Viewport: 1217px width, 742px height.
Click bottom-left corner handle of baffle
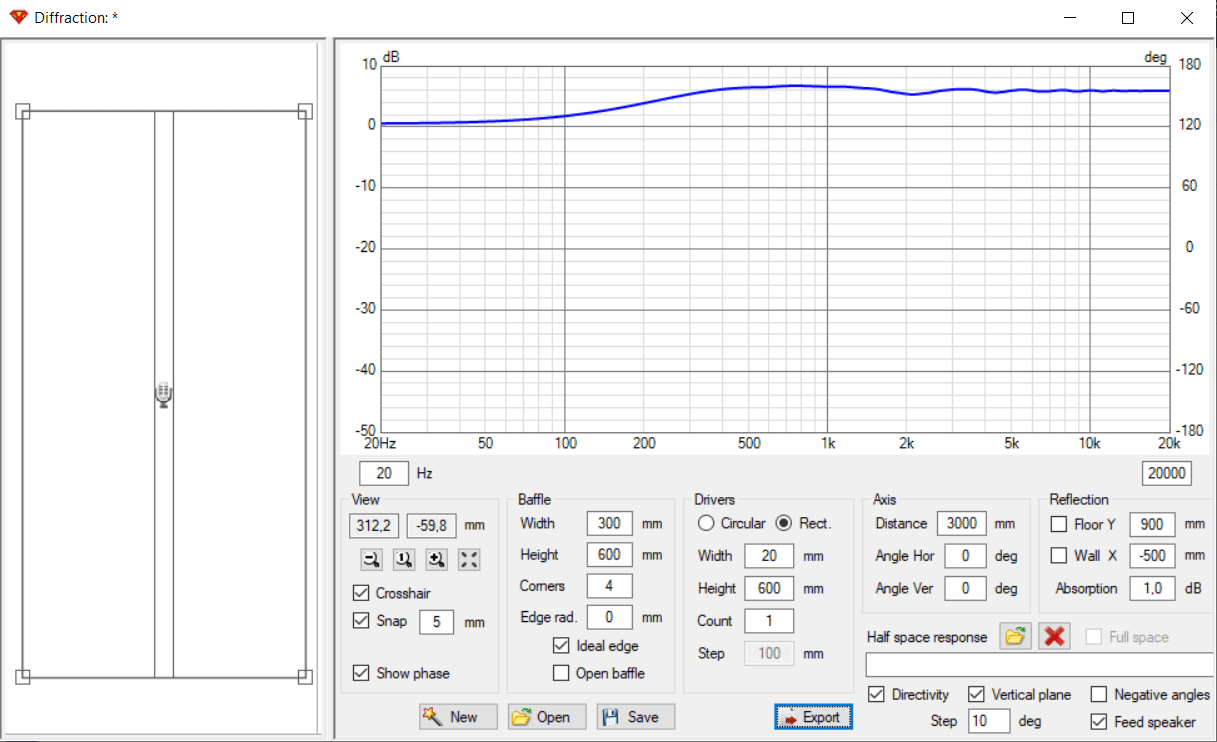pos(23,677)
